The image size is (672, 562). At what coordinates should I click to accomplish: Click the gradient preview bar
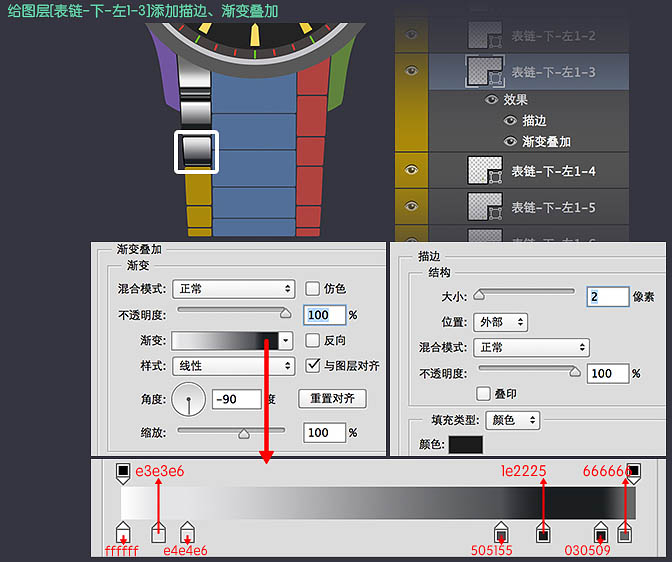tap(225, 341)
